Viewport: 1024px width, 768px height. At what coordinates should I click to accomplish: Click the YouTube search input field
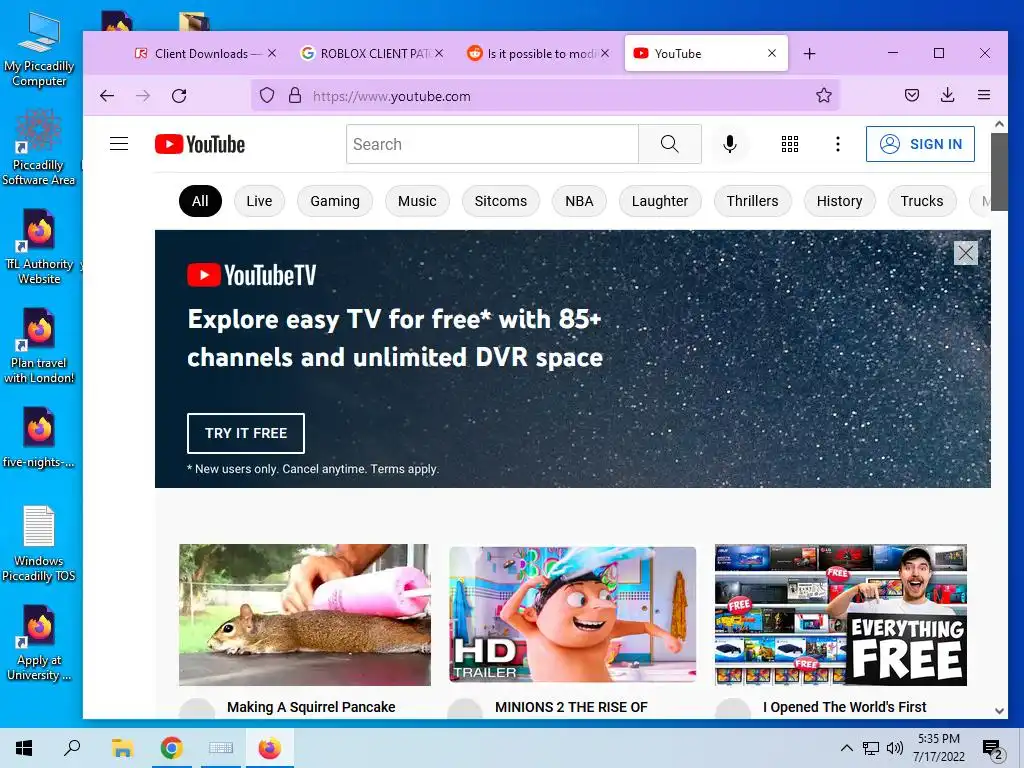pos(492,144)
